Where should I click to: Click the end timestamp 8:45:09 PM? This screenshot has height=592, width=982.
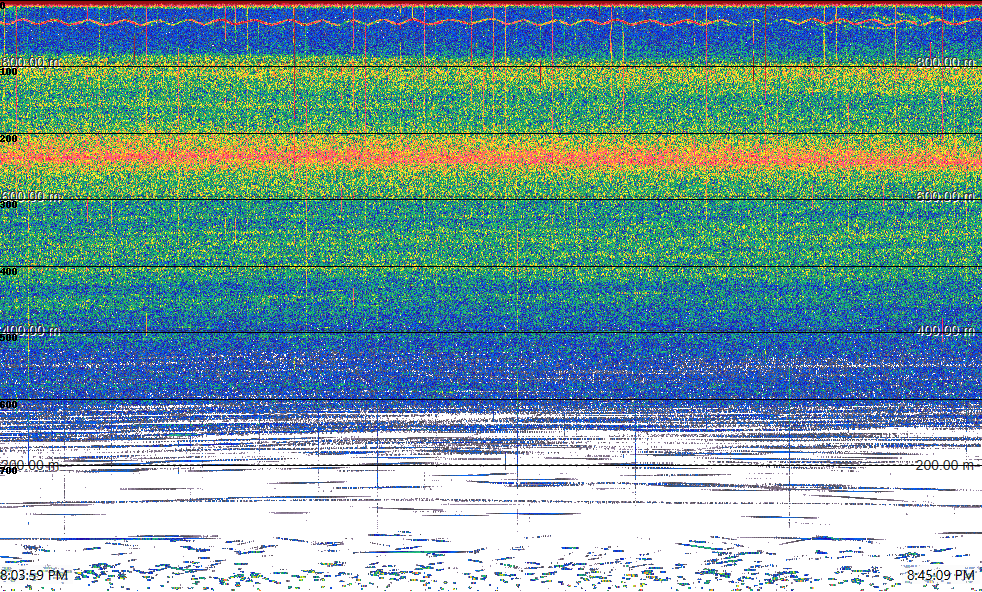941,575
